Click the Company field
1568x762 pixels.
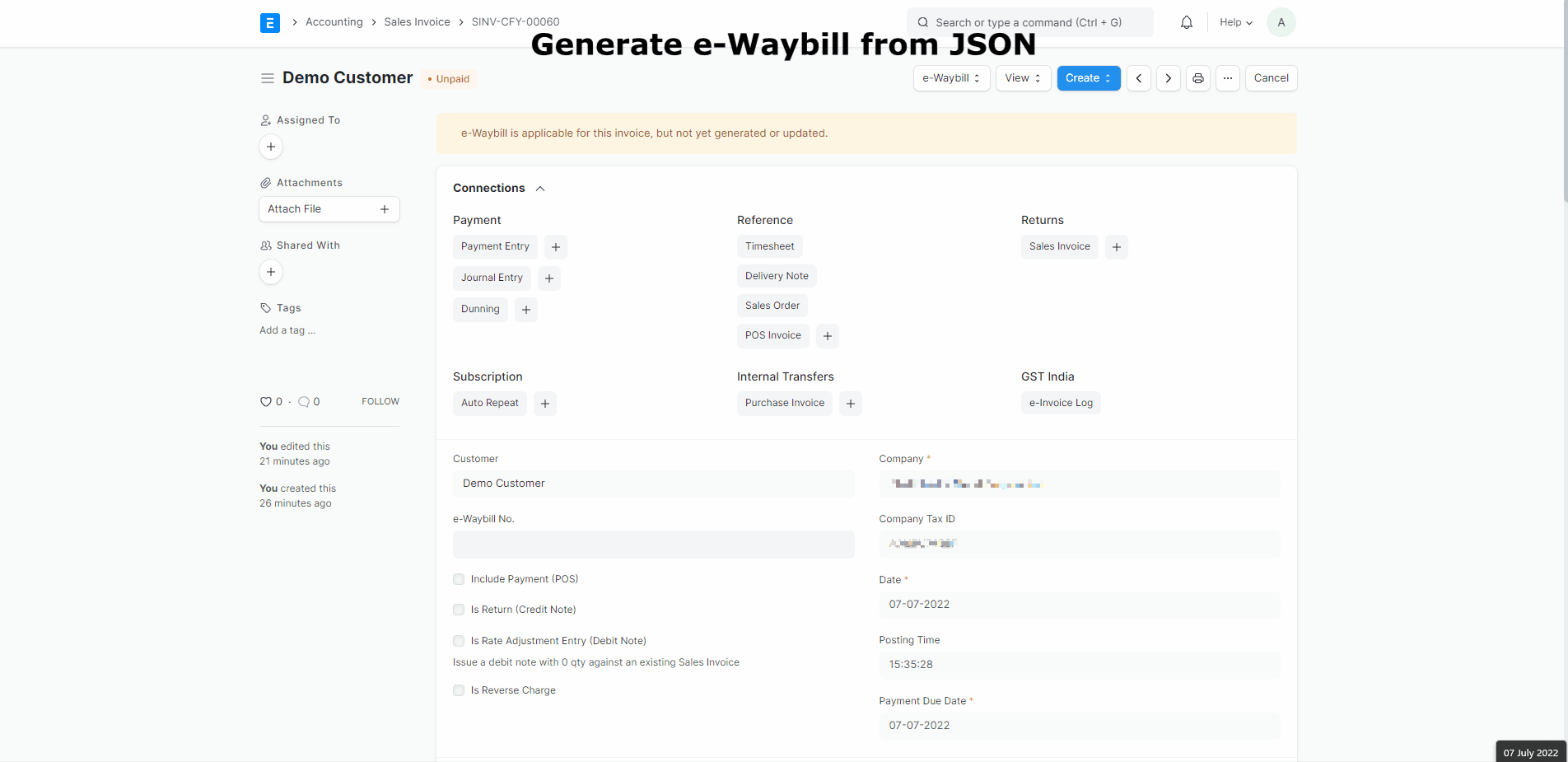click(1080, 484)
